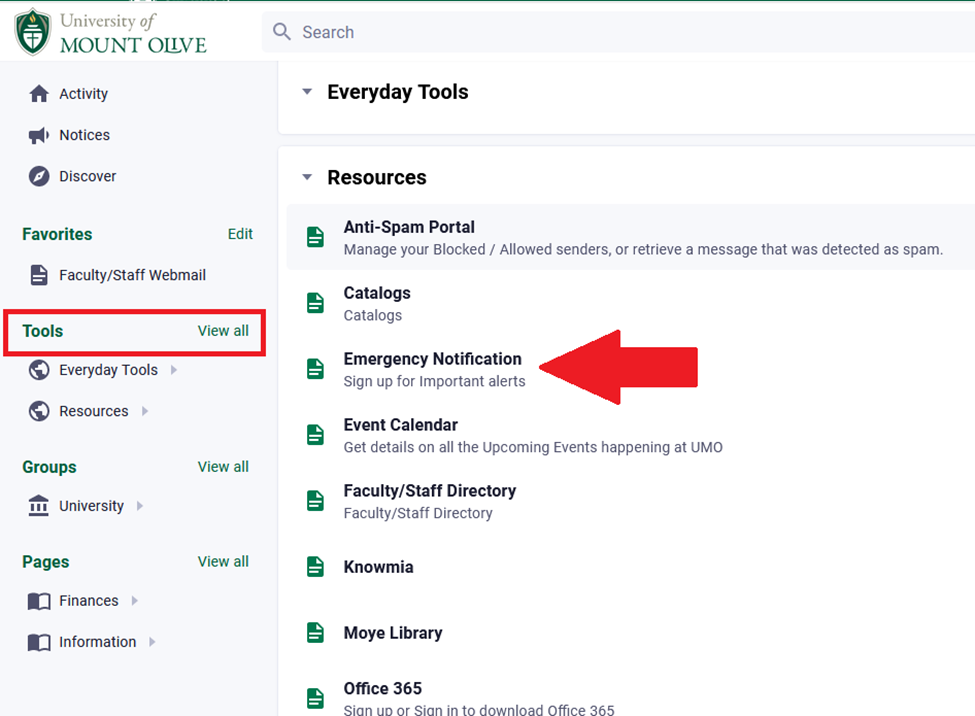Viewport: 975px width, 716px height.
Task: Click the Groups section heading
Action: pyautogui.click(x=49, y=467)
